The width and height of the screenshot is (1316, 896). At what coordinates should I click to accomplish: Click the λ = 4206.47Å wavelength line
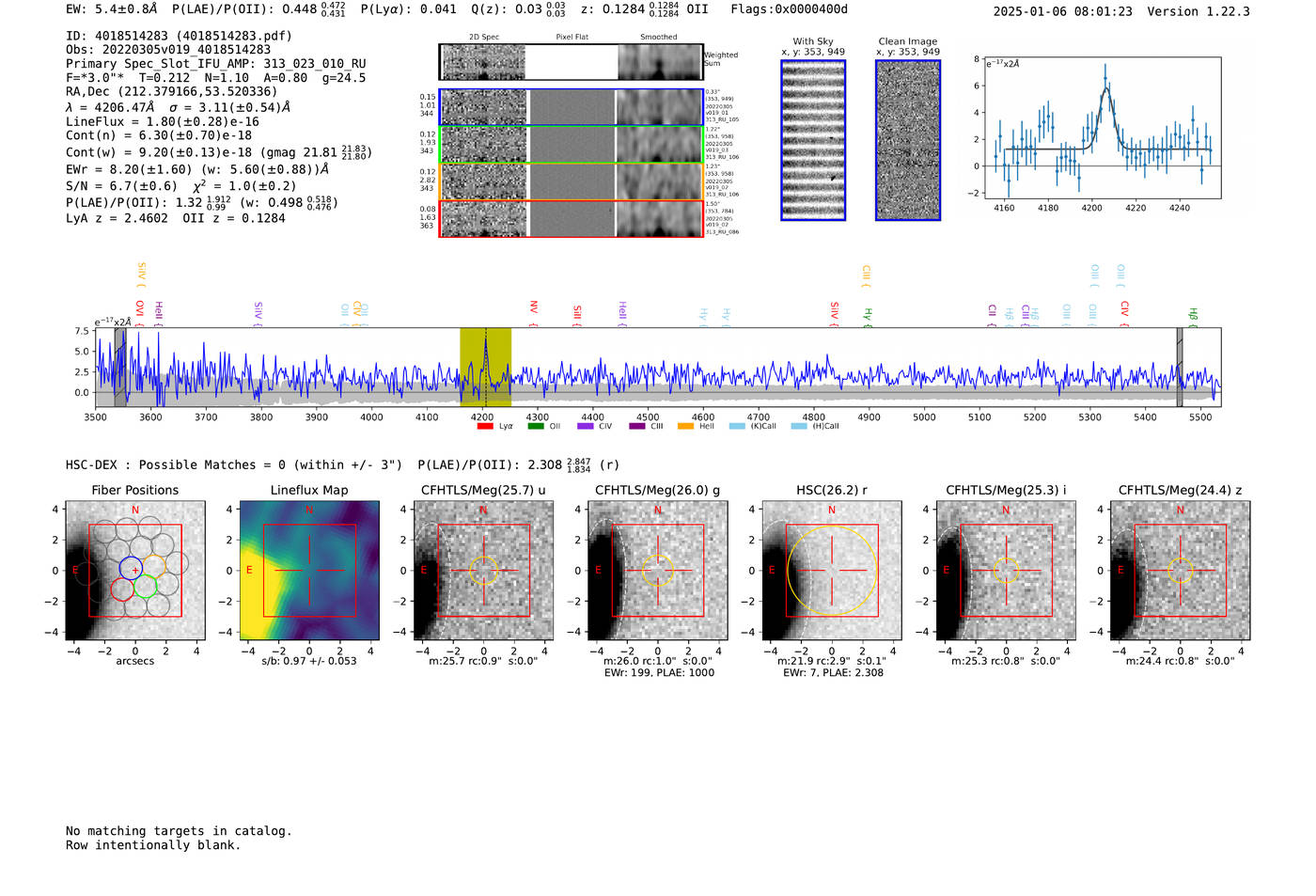(179, 107)
